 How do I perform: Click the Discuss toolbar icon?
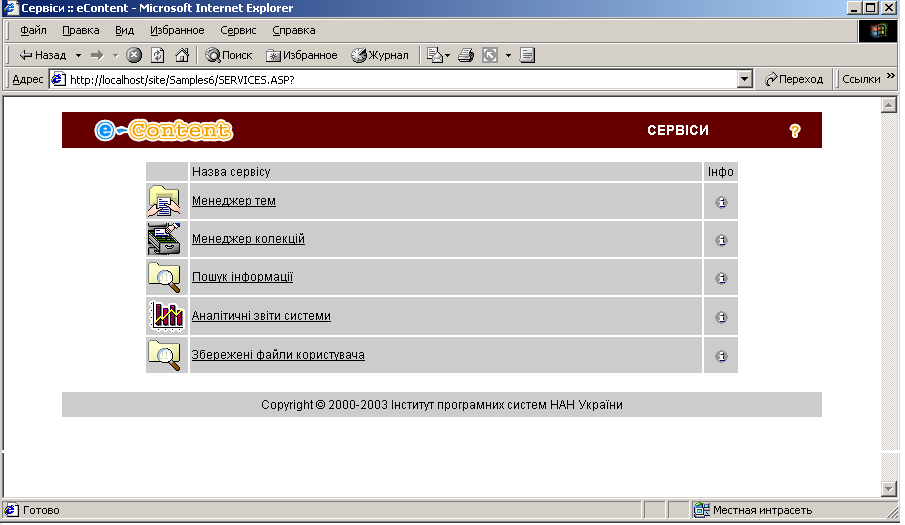[527, 55]
